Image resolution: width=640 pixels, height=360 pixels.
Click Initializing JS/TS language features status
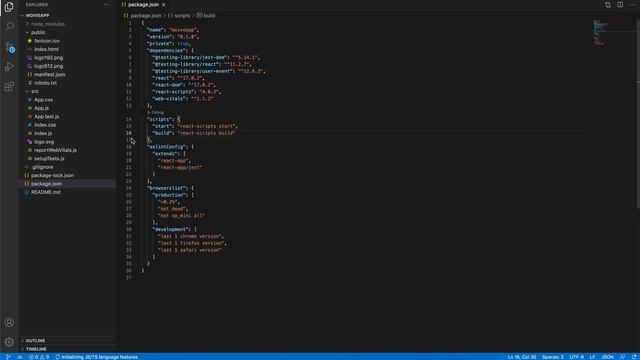pos(97,357)
